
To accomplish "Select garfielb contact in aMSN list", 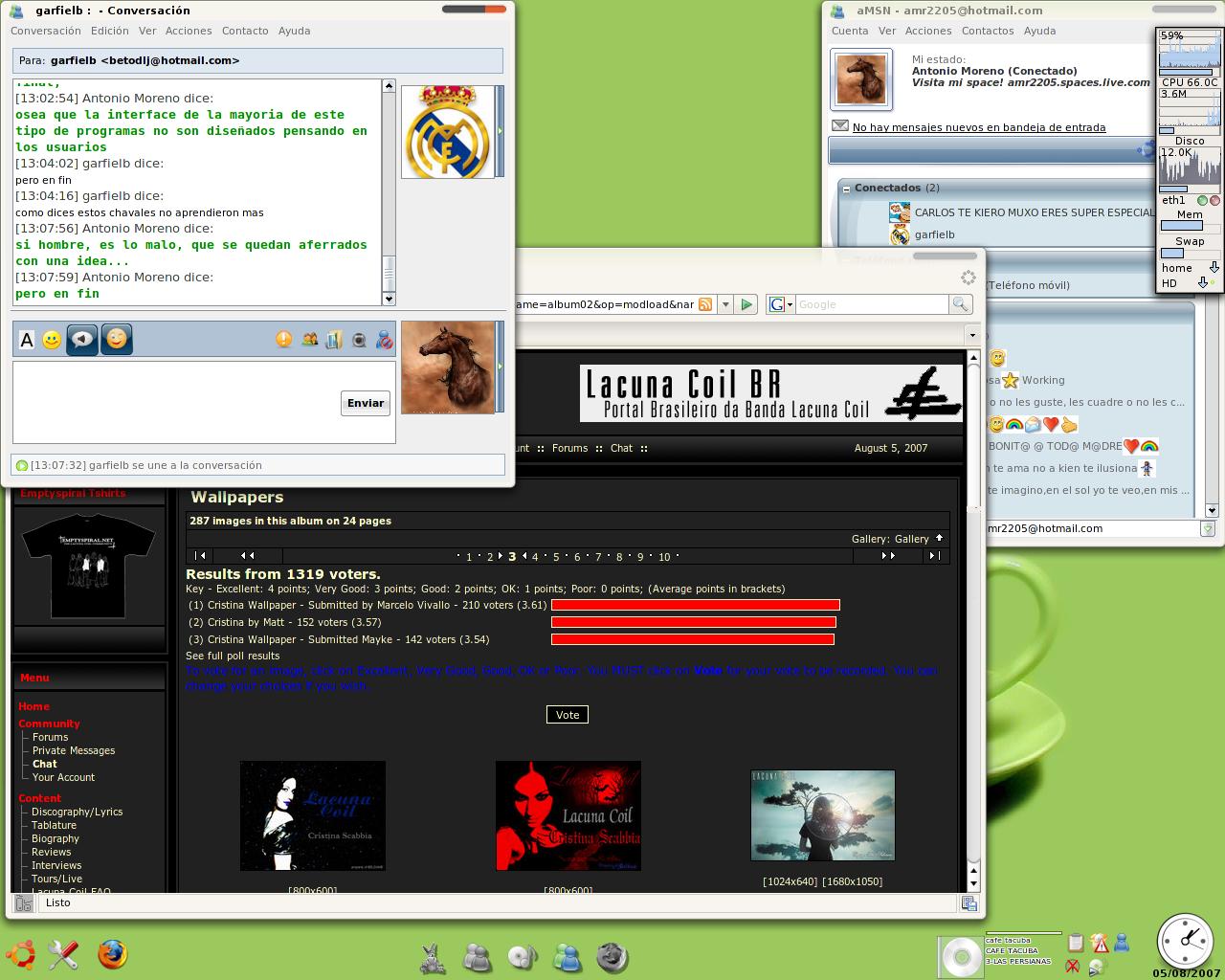I will click(934, 234).
